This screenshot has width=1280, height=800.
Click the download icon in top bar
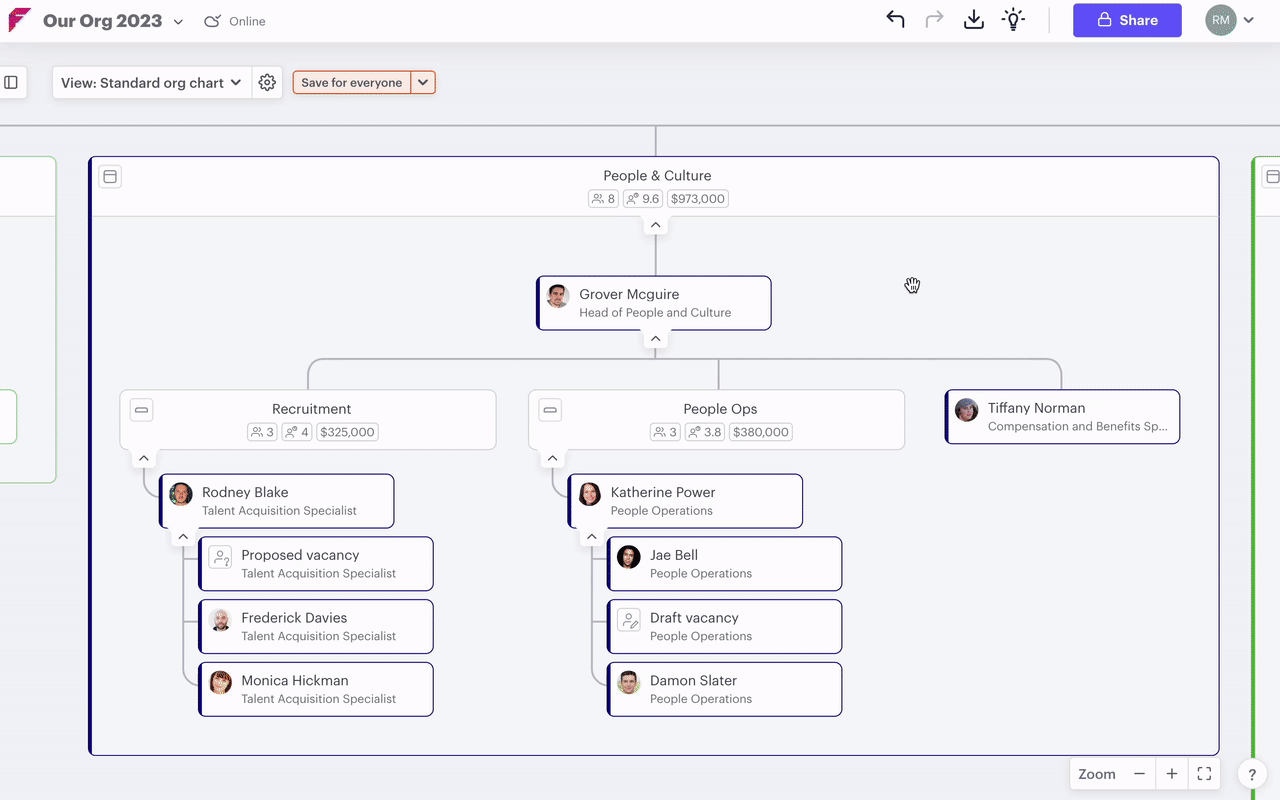pyautogui.click(x=973, y=20)
